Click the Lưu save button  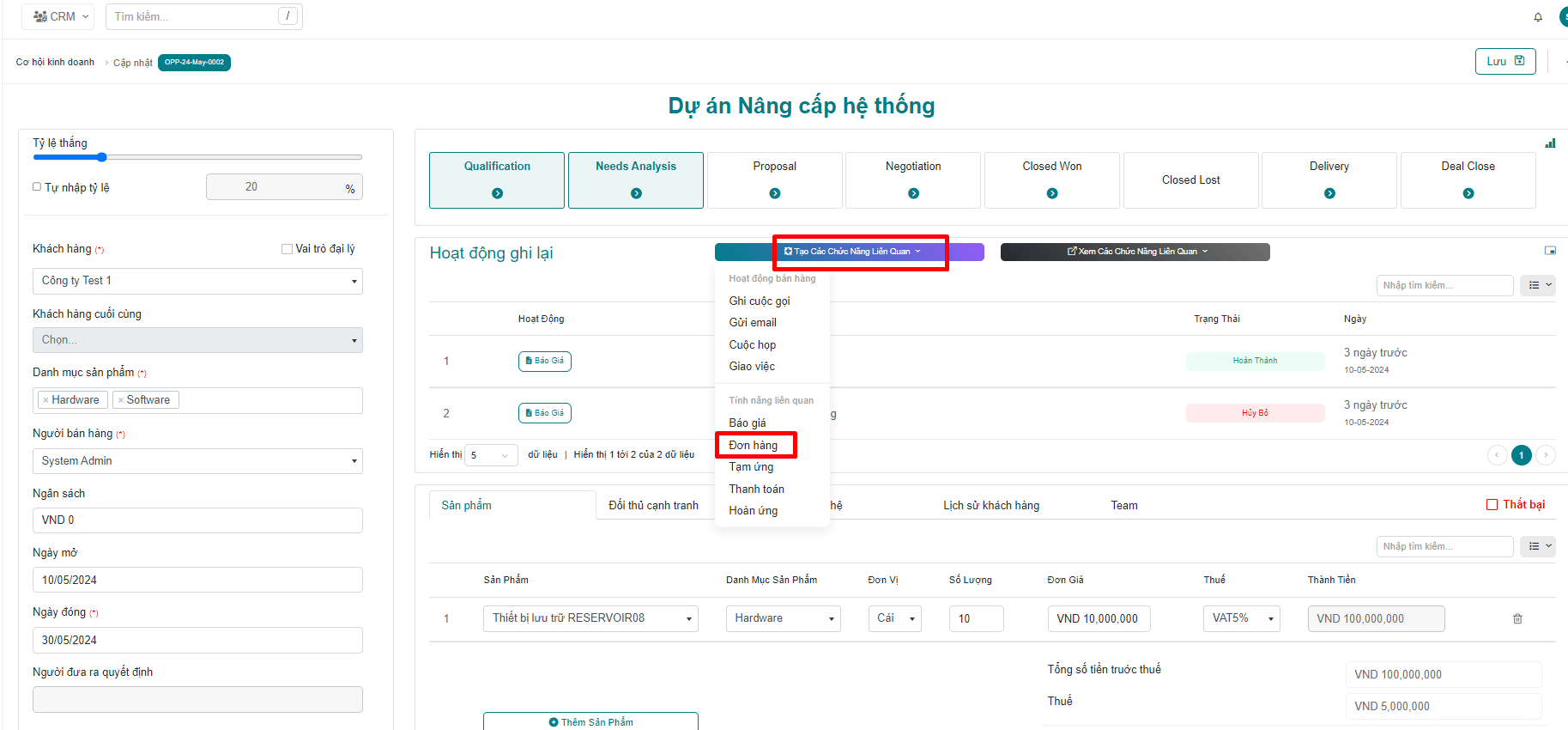point(1504,61)
